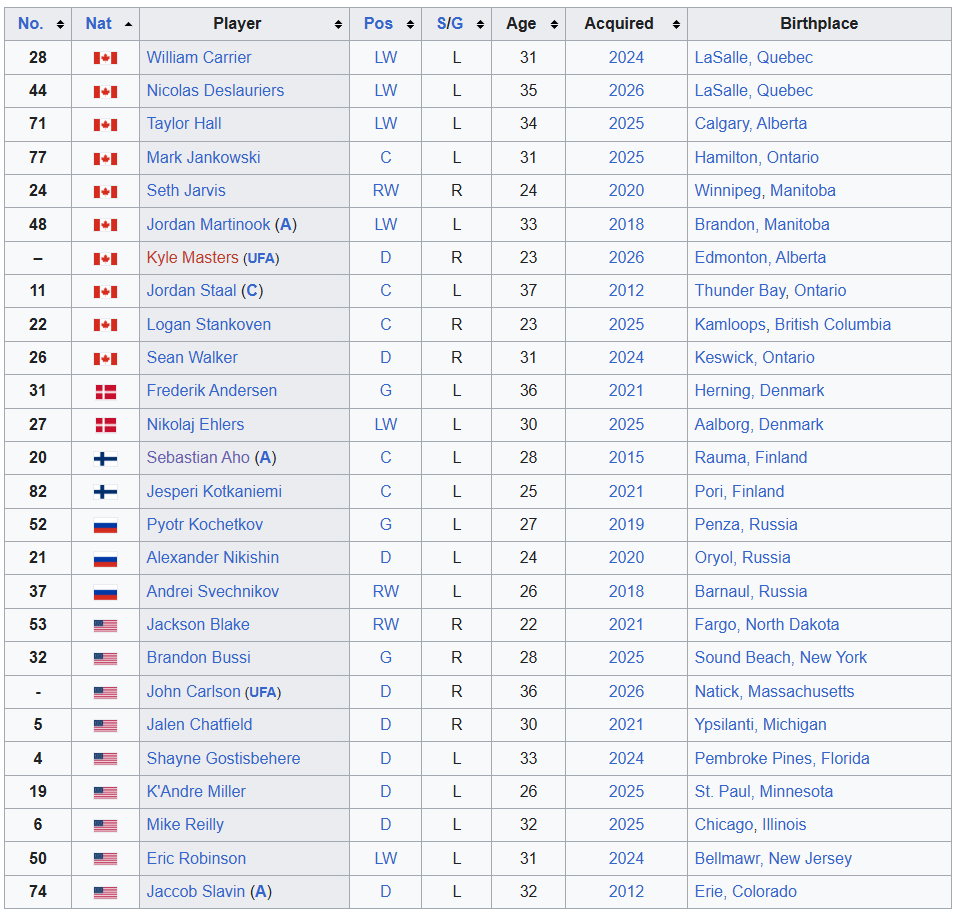Image resolution: width=956 pixels, height=916 pixels.
Task: Click US flag beside Jalen Chatfield
Action: pyautogui.click(x=105, y=725)
